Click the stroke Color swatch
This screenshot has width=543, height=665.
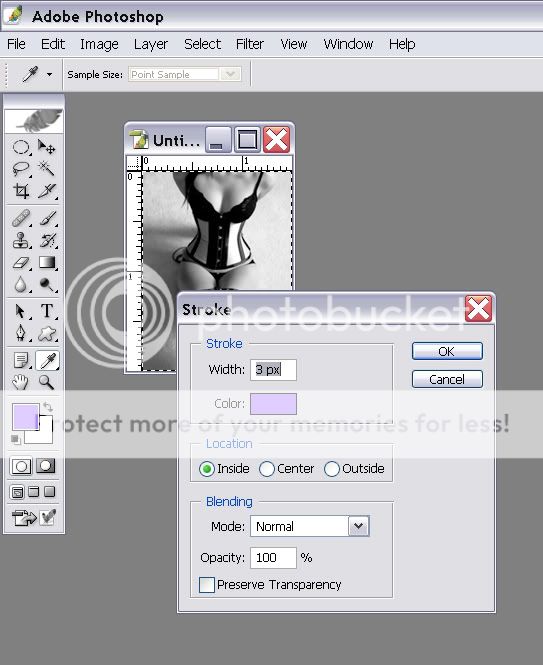pyautogui.click(x=273, y=404)
